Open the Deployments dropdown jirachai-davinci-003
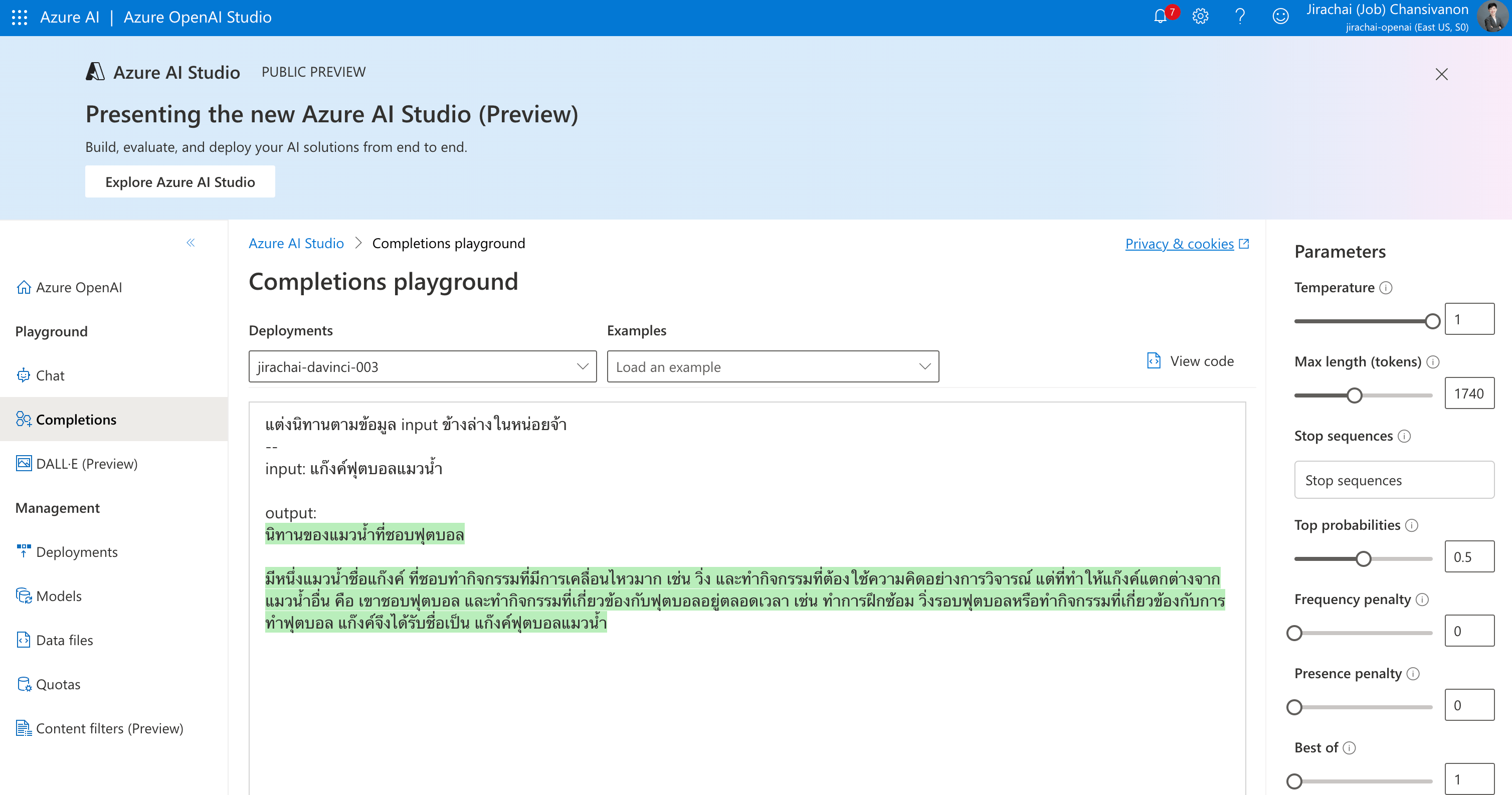This screenshot has width=1512, height=795. [423, 367]
